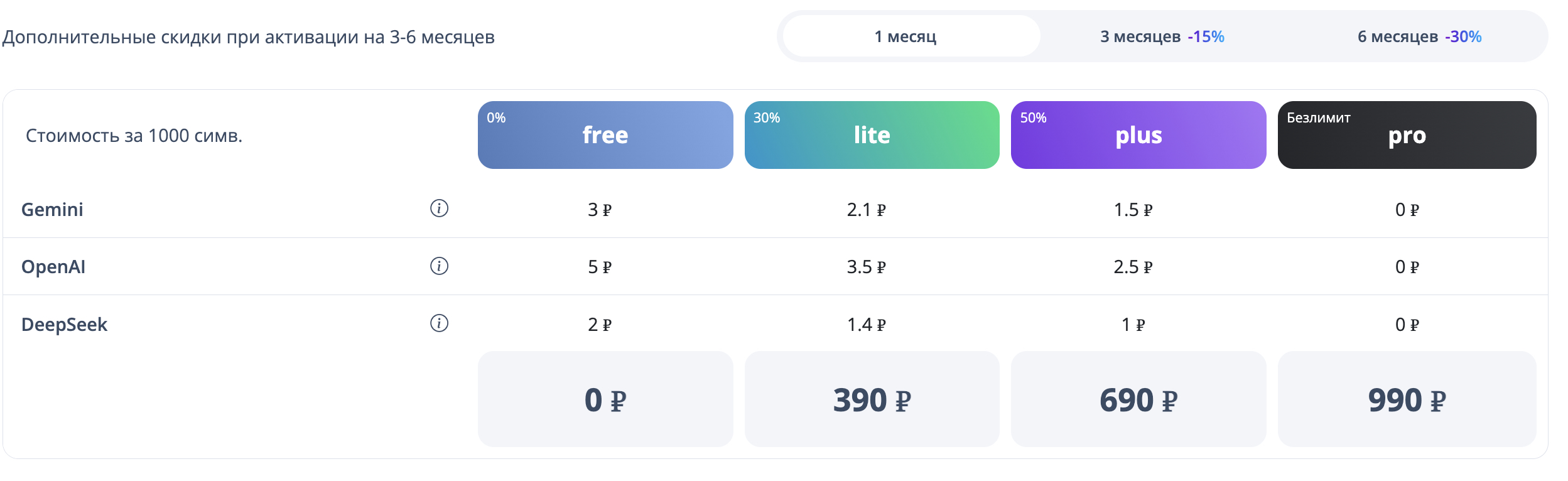Click the 0 ₽ price card
Viewport: 1568px width, 481px height.
click(x=605, y=399)
